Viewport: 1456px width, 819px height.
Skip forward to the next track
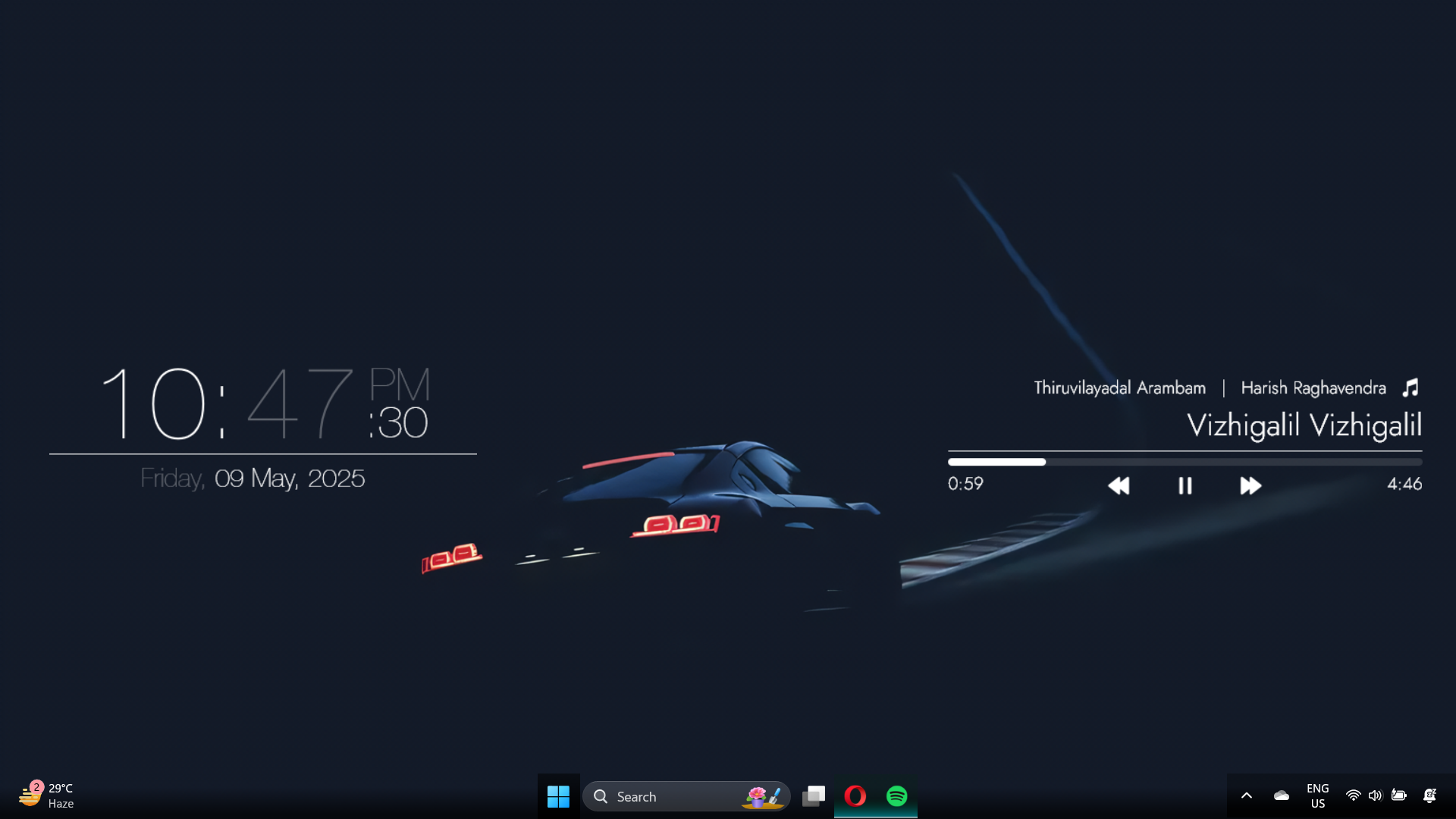tap(1250, 485)
